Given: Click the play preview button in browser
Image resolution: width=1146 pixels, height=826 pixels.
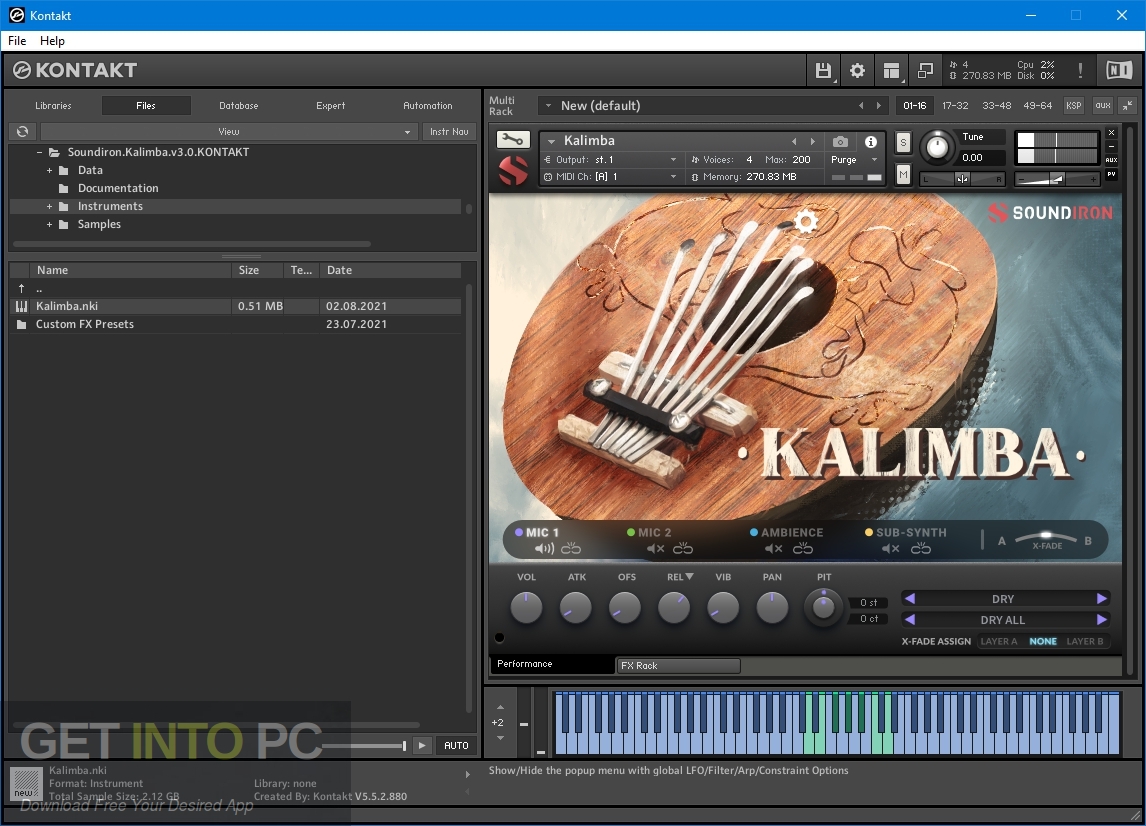Looking at the screenshot, I should [x=422, y=745].
